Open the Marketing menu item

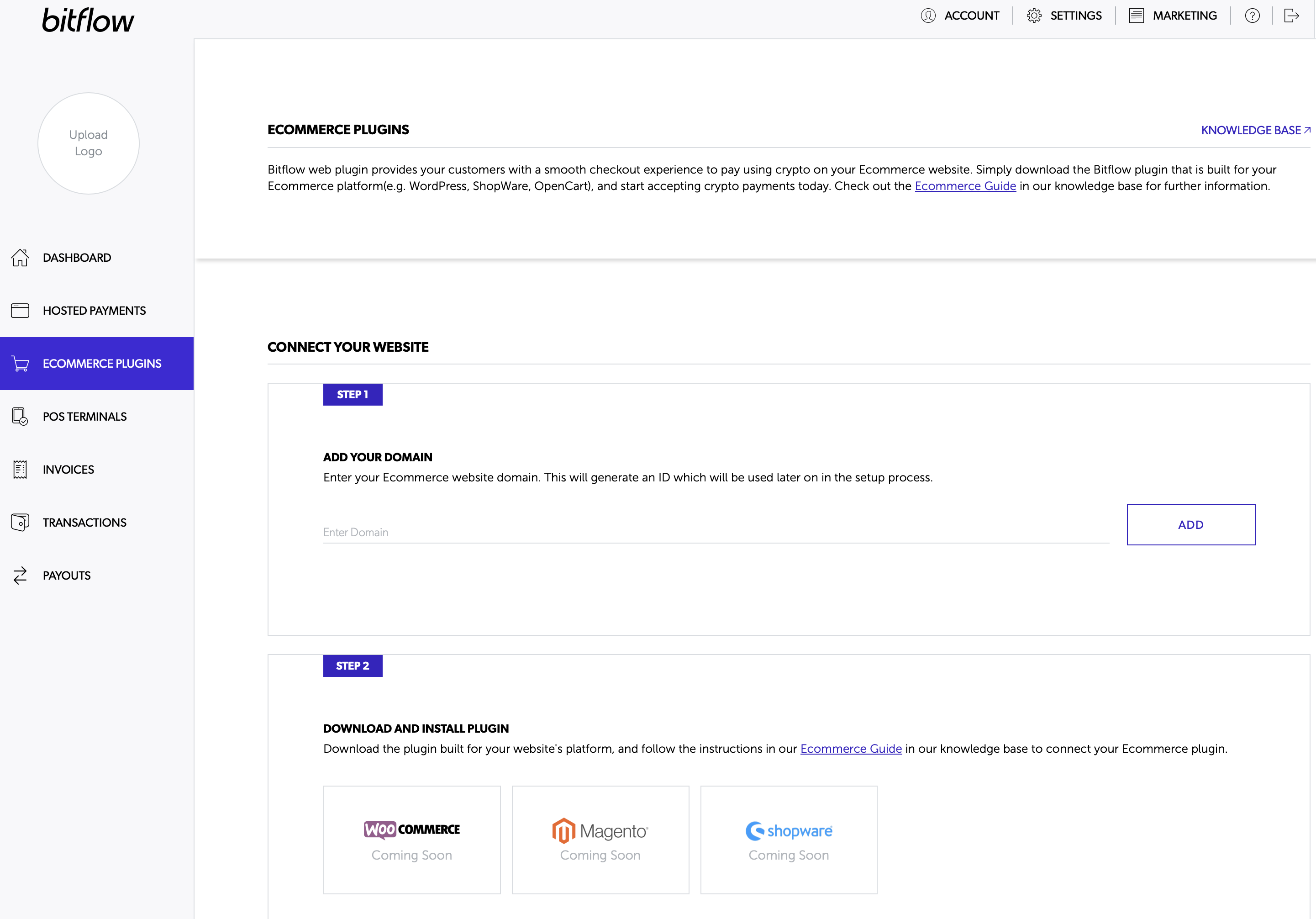[1184, 16]
